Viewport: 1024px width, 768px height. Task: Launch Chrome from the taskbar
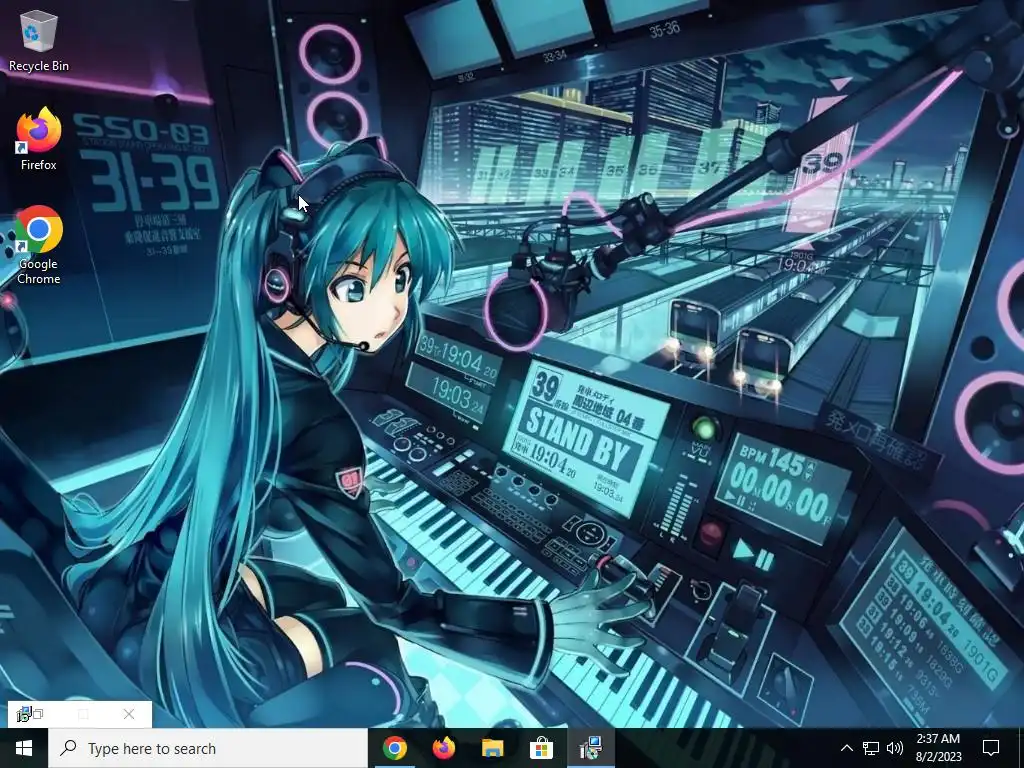click(x=394, y=748)
